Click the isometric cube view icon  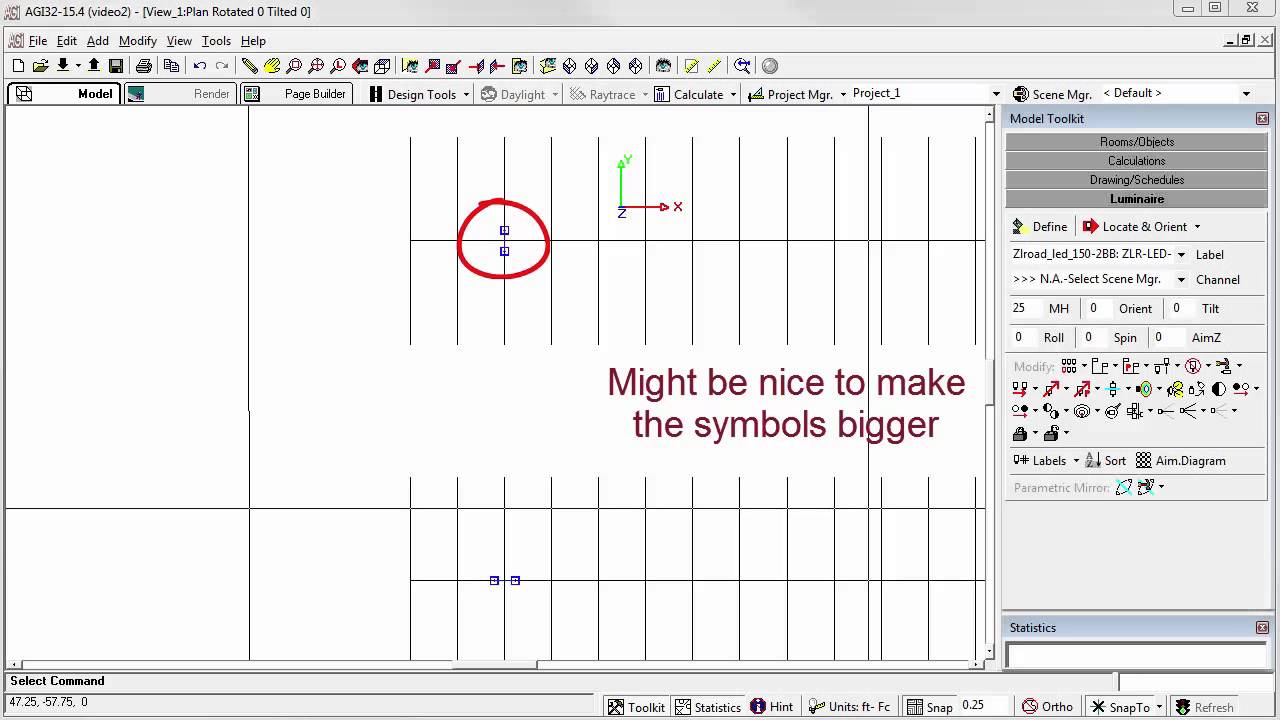382,66
